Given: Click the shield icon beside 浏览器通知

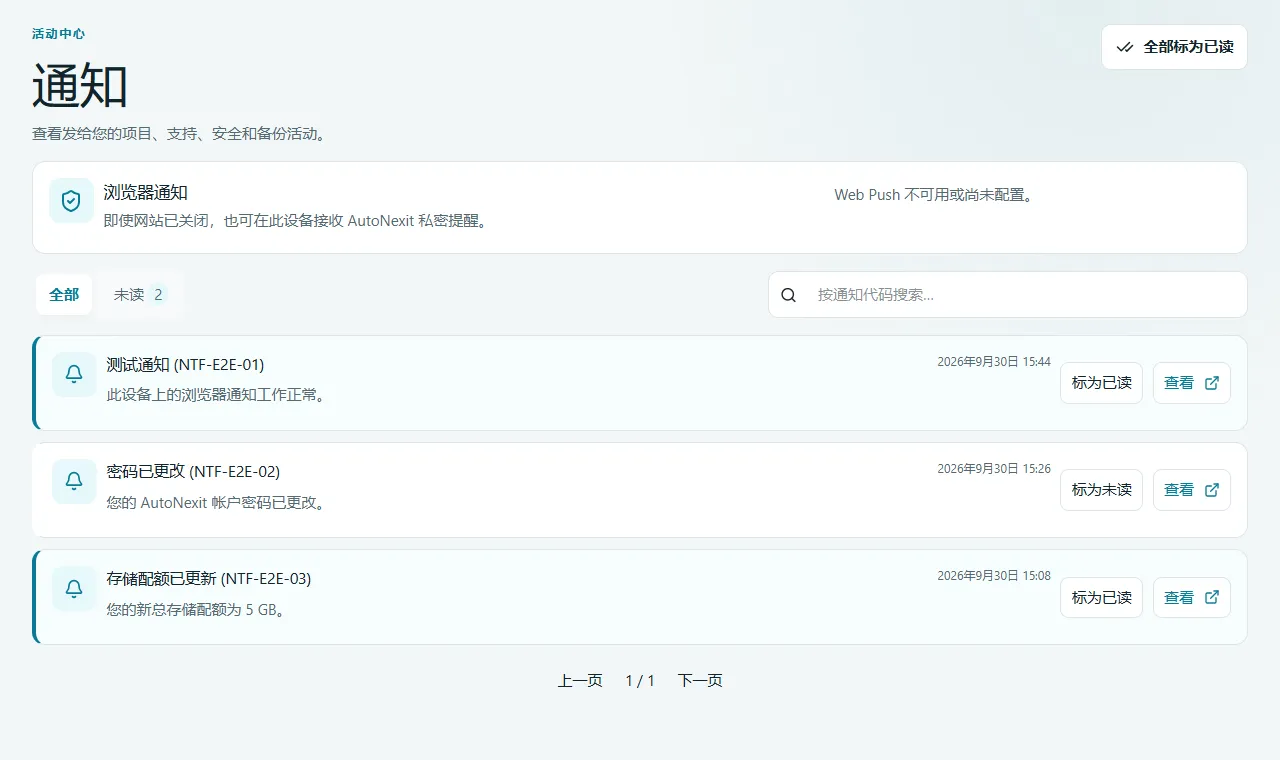Looking at the screenshot, I should (71, 201).
